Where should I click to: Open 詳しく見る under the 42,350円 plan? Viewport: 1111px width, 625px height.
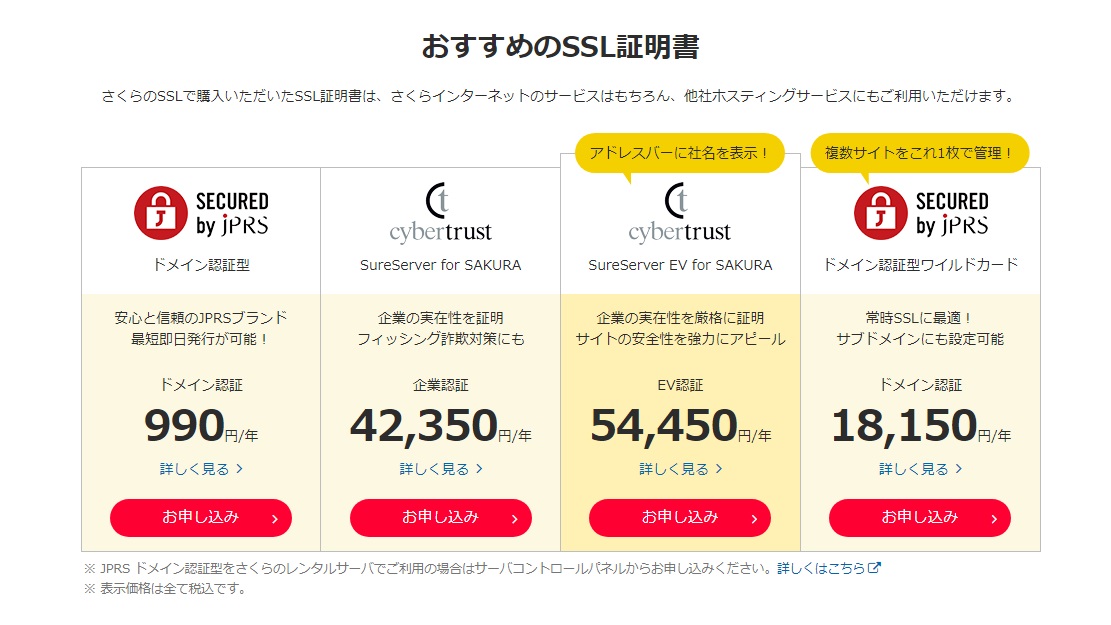[435, 469]
